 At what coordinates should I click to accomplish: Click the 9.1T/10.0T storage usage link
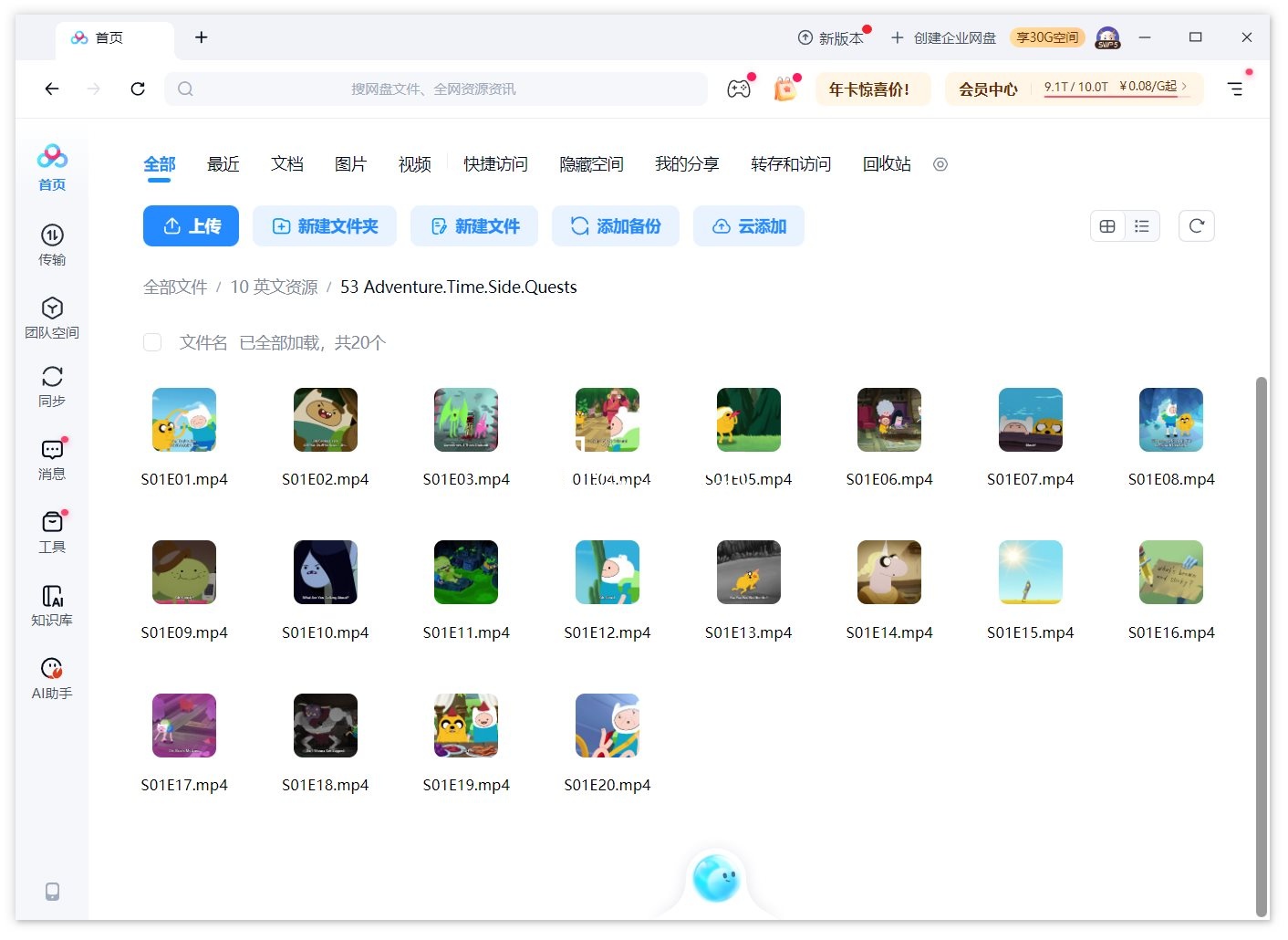click(1116, 87)
